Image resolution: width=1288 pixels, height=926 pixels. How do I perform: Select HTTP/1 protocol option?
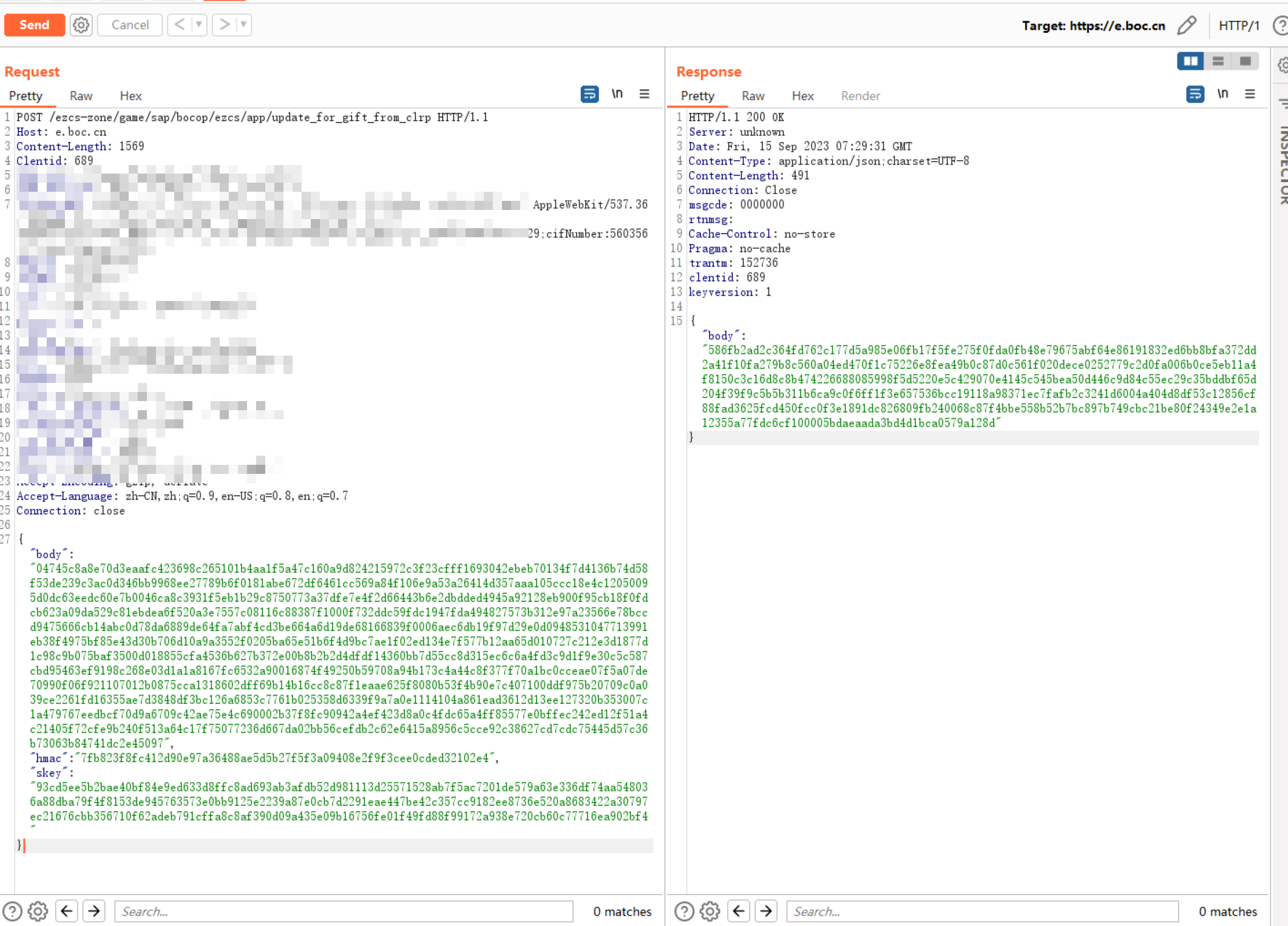point(1239,25)
